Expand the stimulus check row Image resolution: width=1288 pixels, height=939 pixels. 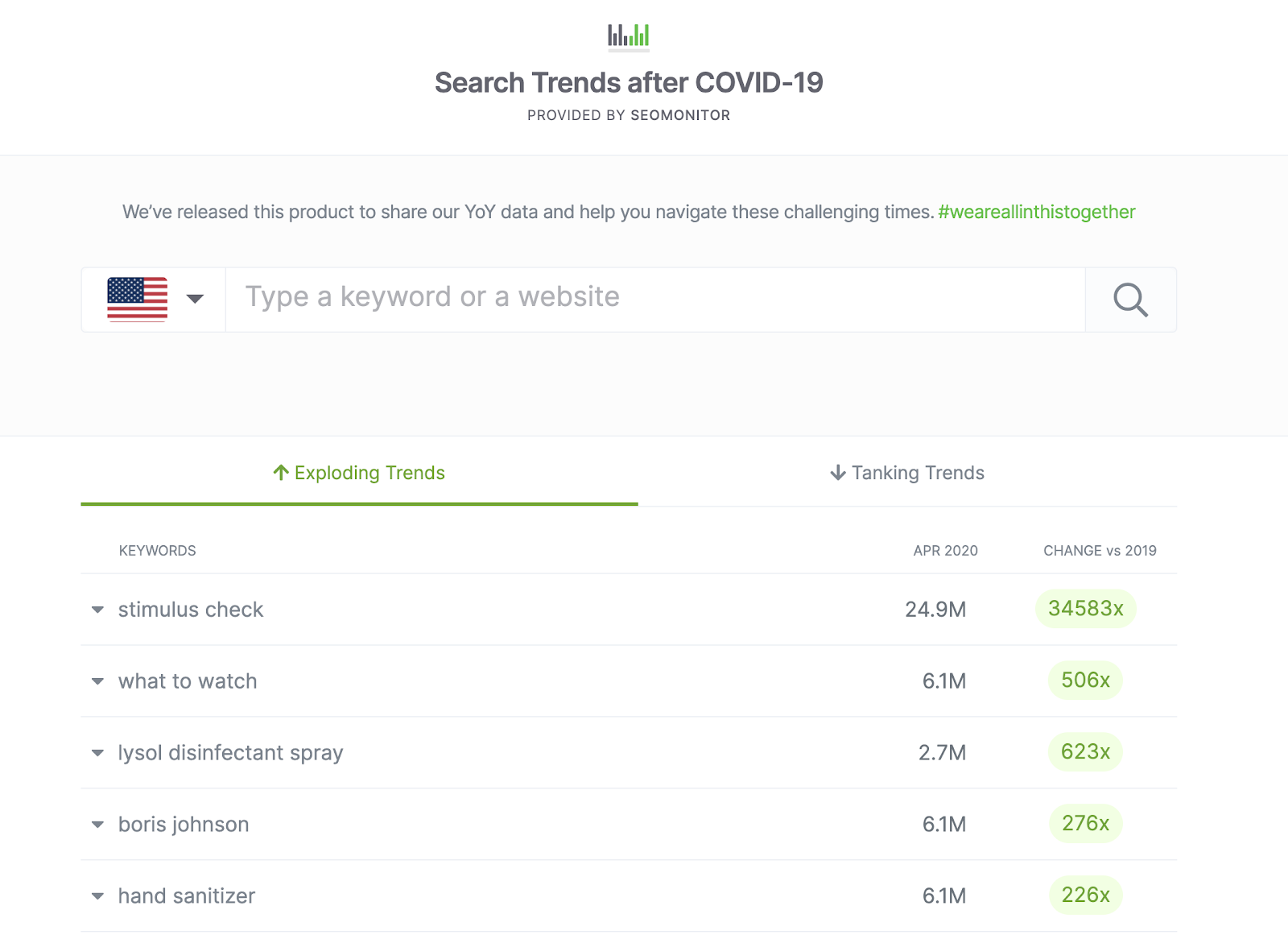point(97,610)
